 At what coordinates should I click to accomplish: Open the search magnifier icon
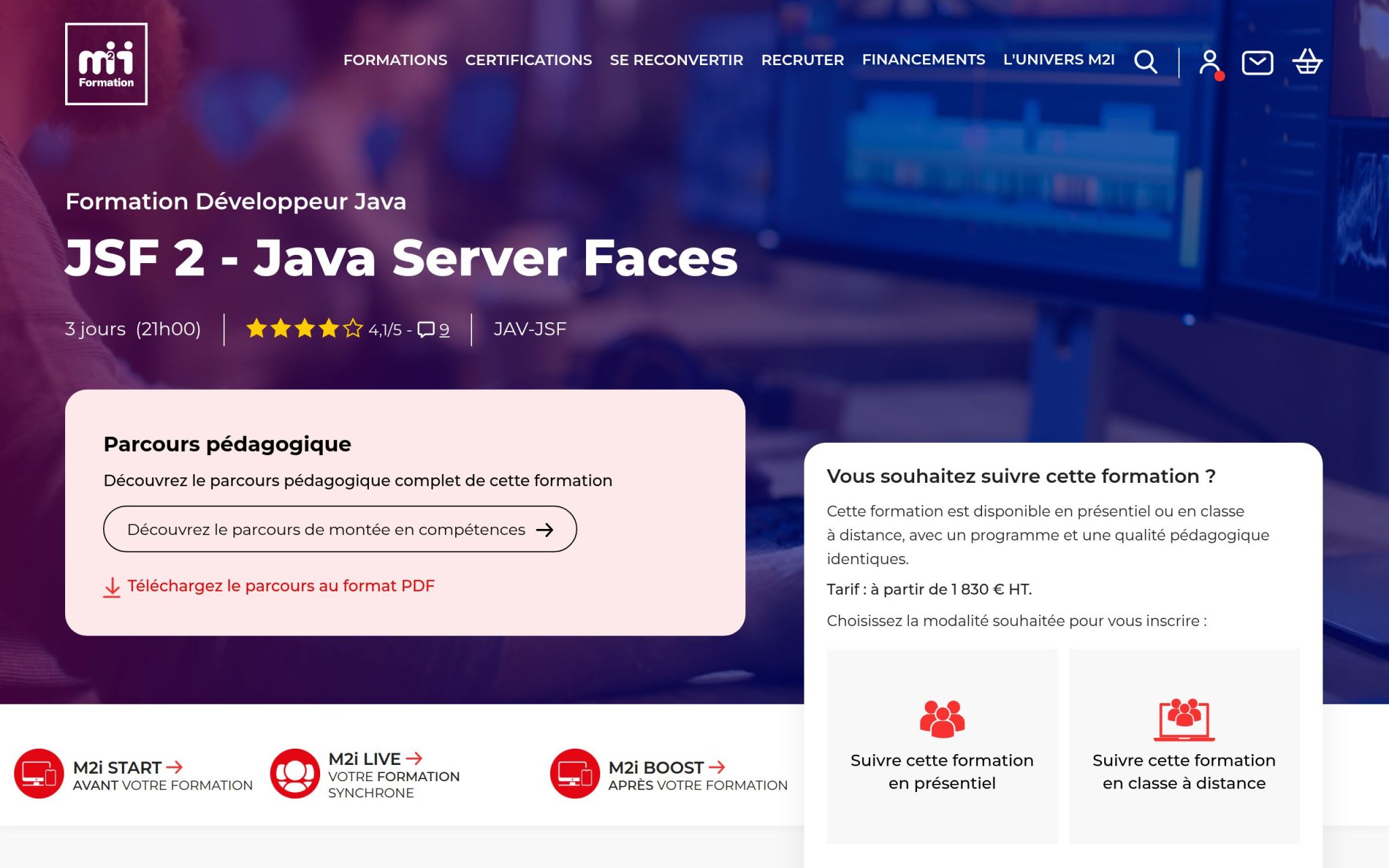(1146, 62)
